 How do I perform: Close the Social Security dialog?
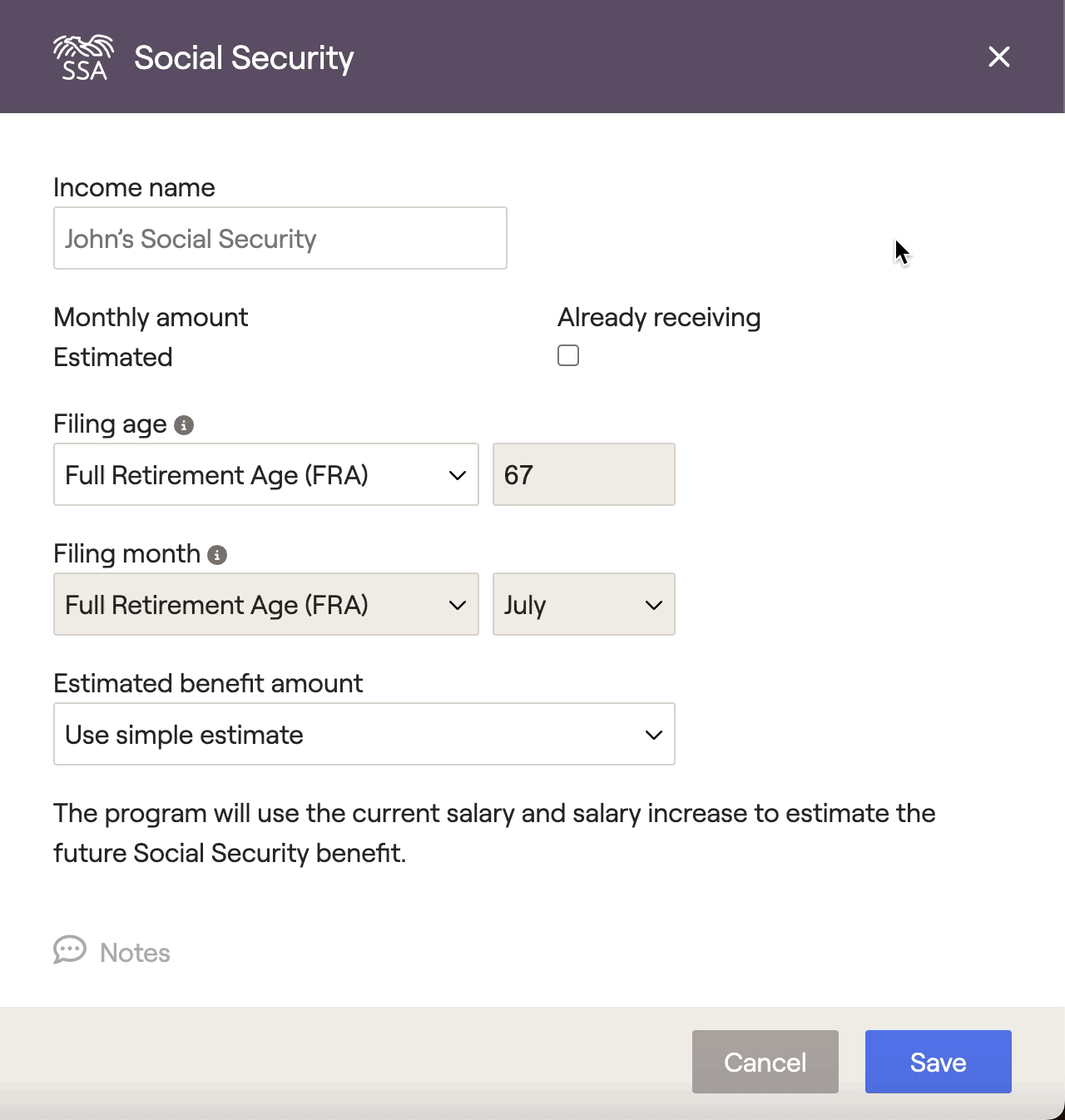click(998, 57)
